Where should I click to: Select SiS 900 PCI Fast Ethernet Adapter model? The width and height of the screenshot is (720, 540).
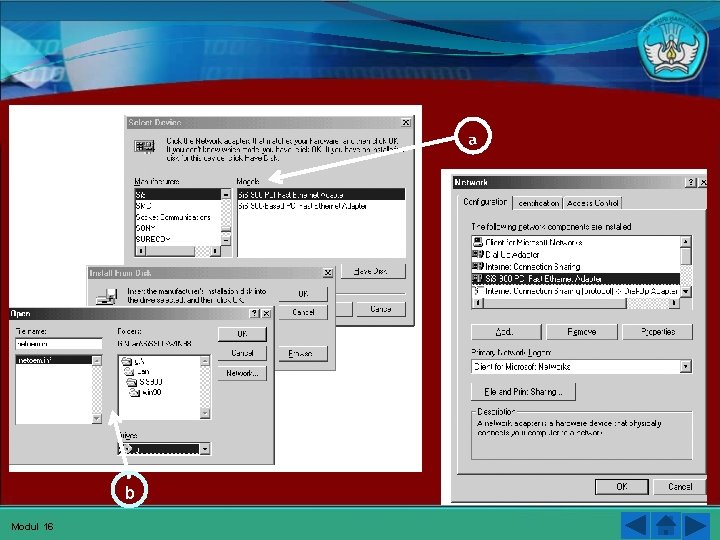tap(321, 195)
